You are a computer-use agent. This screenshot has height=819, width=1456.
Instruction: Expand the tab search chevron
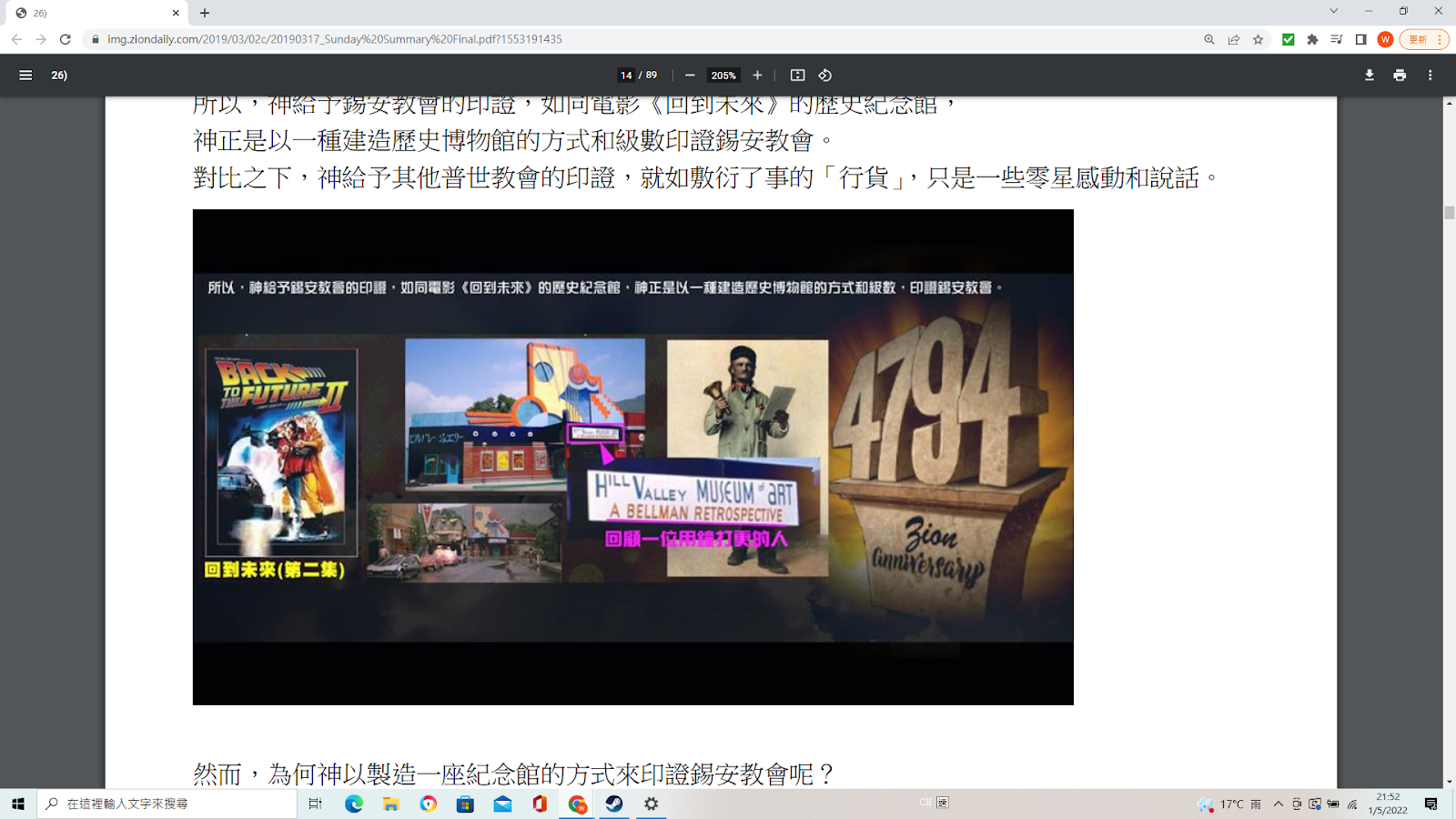click(x=1334, y=12)
